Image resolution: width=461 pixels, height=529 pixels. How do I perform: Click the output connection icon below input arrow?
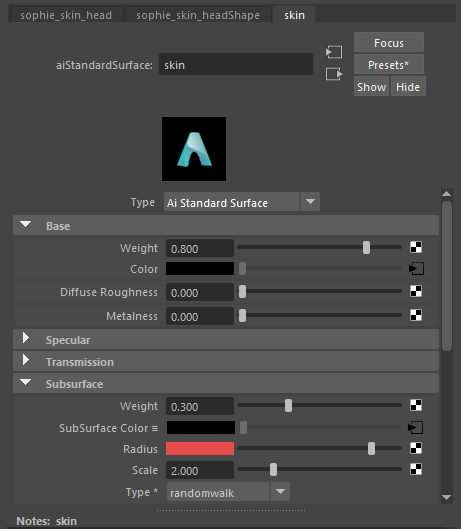click(x=334, y=74)
